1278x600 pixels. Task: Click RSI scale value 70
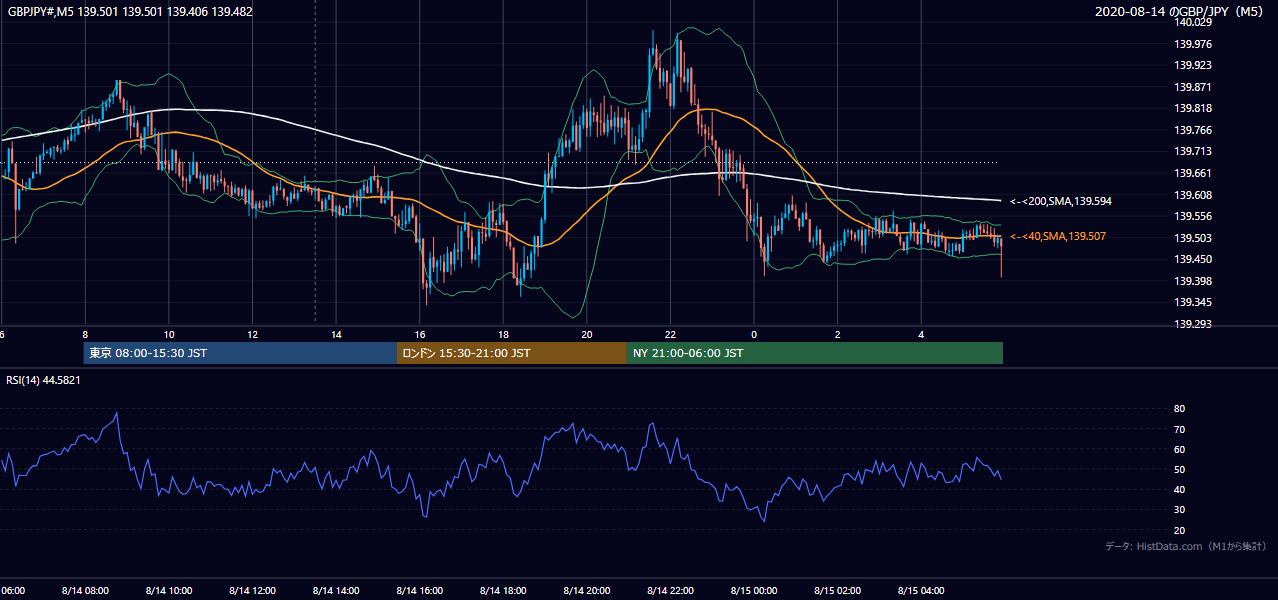[1180, 429]
